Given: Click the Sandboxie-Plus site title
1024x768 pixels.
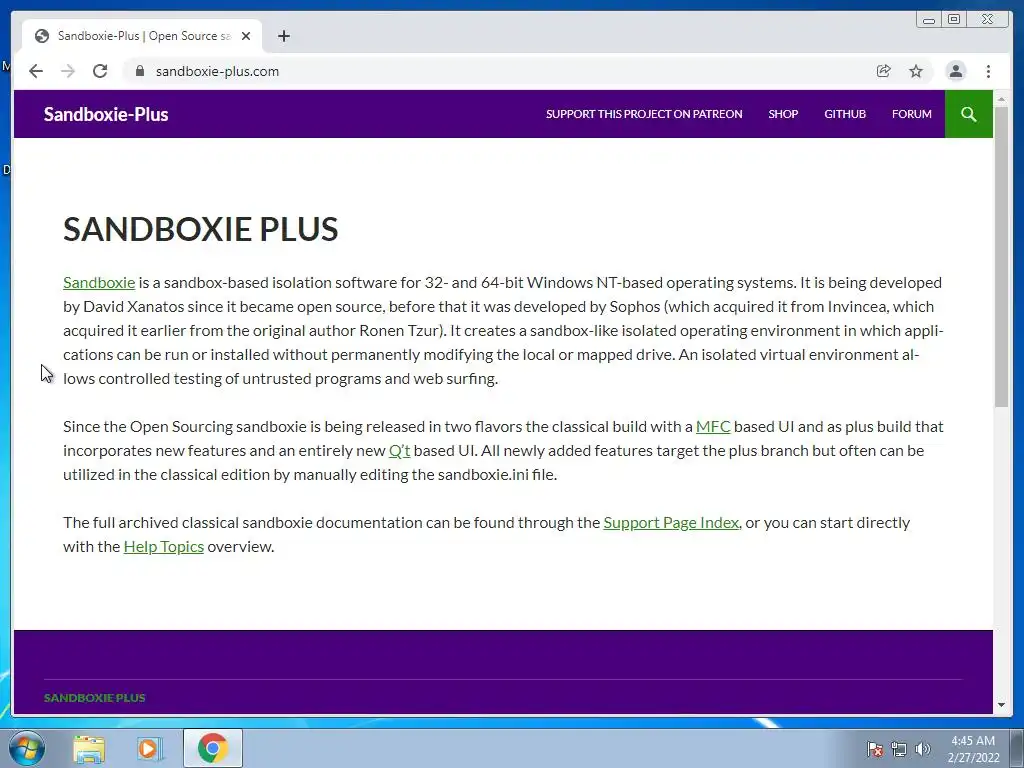Looking at the screenshot, I should pyautogui.click(x=106, y=114).
